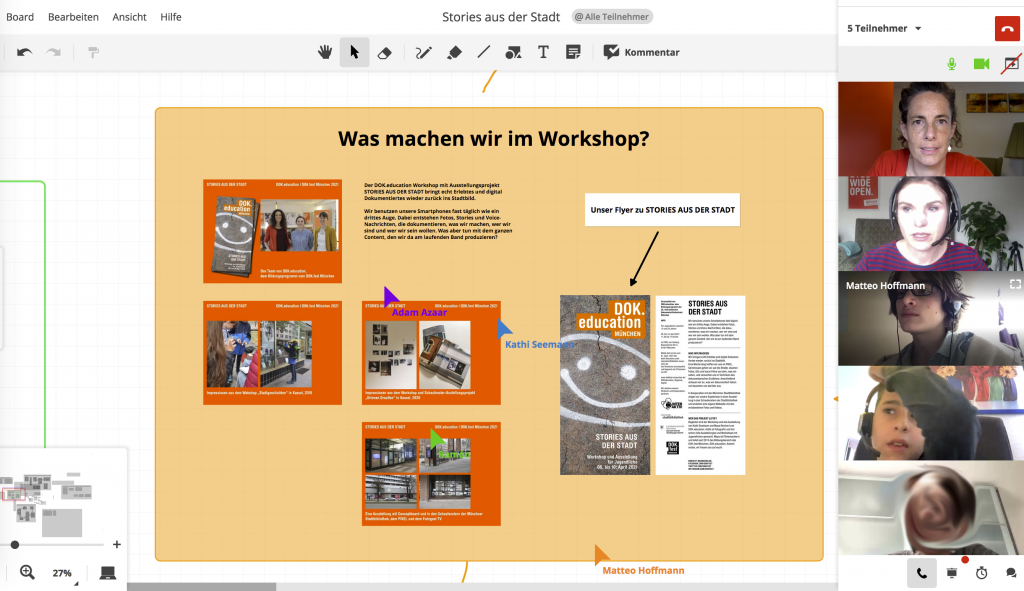
Task: Toggle the microphone mute
Action: pos(952,64)
